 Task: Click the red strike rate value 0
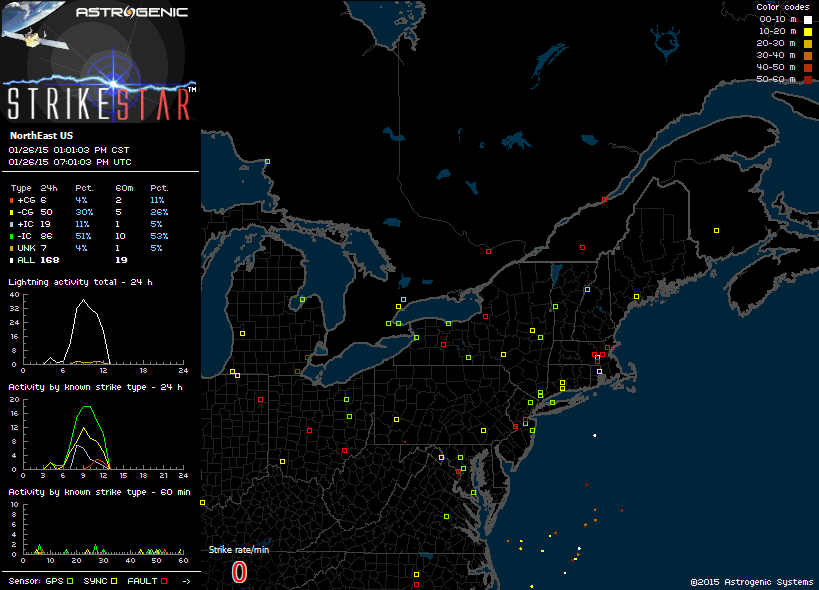239,572
